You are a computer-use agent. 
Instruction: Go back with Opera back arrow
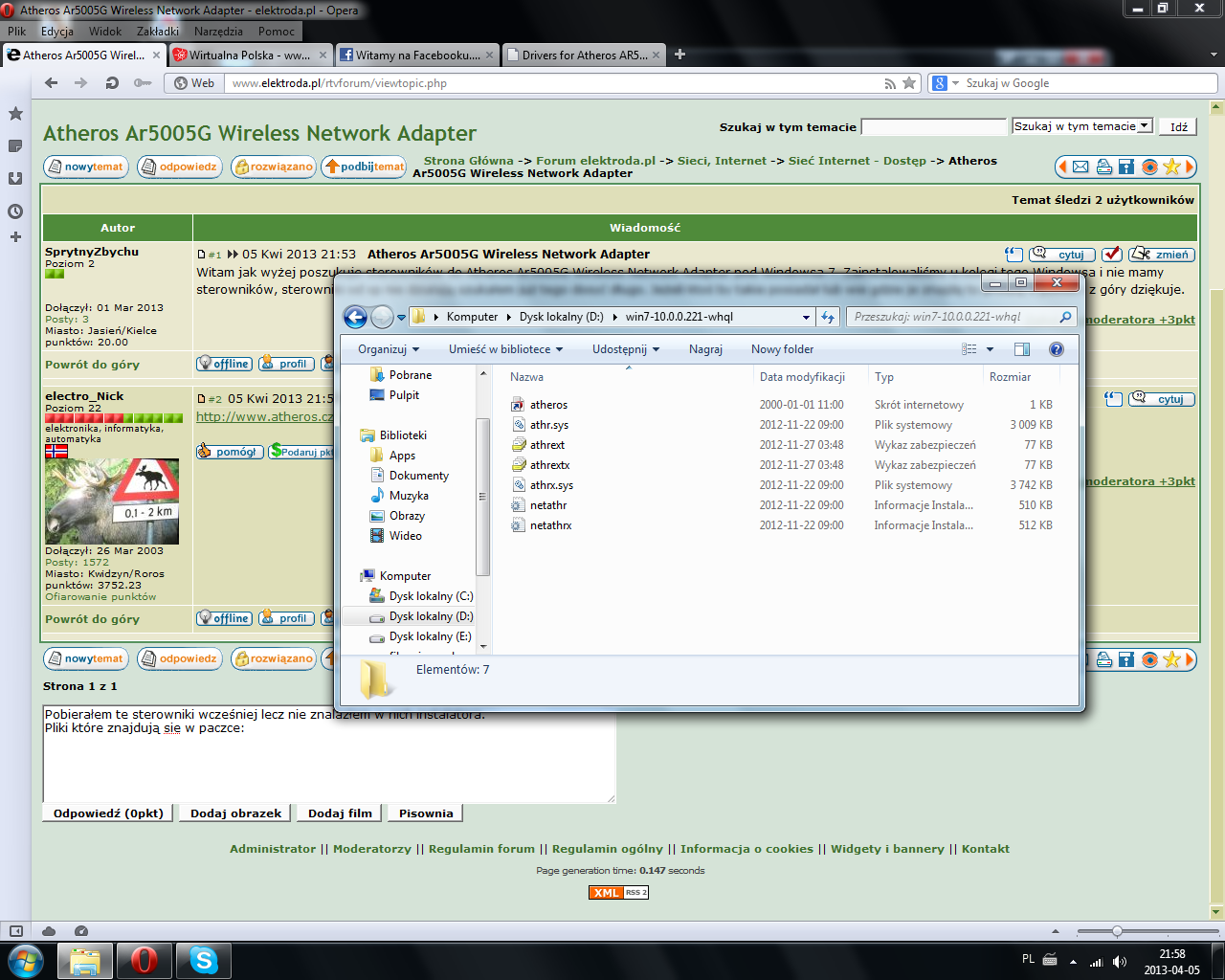click(x=52, y=83)
